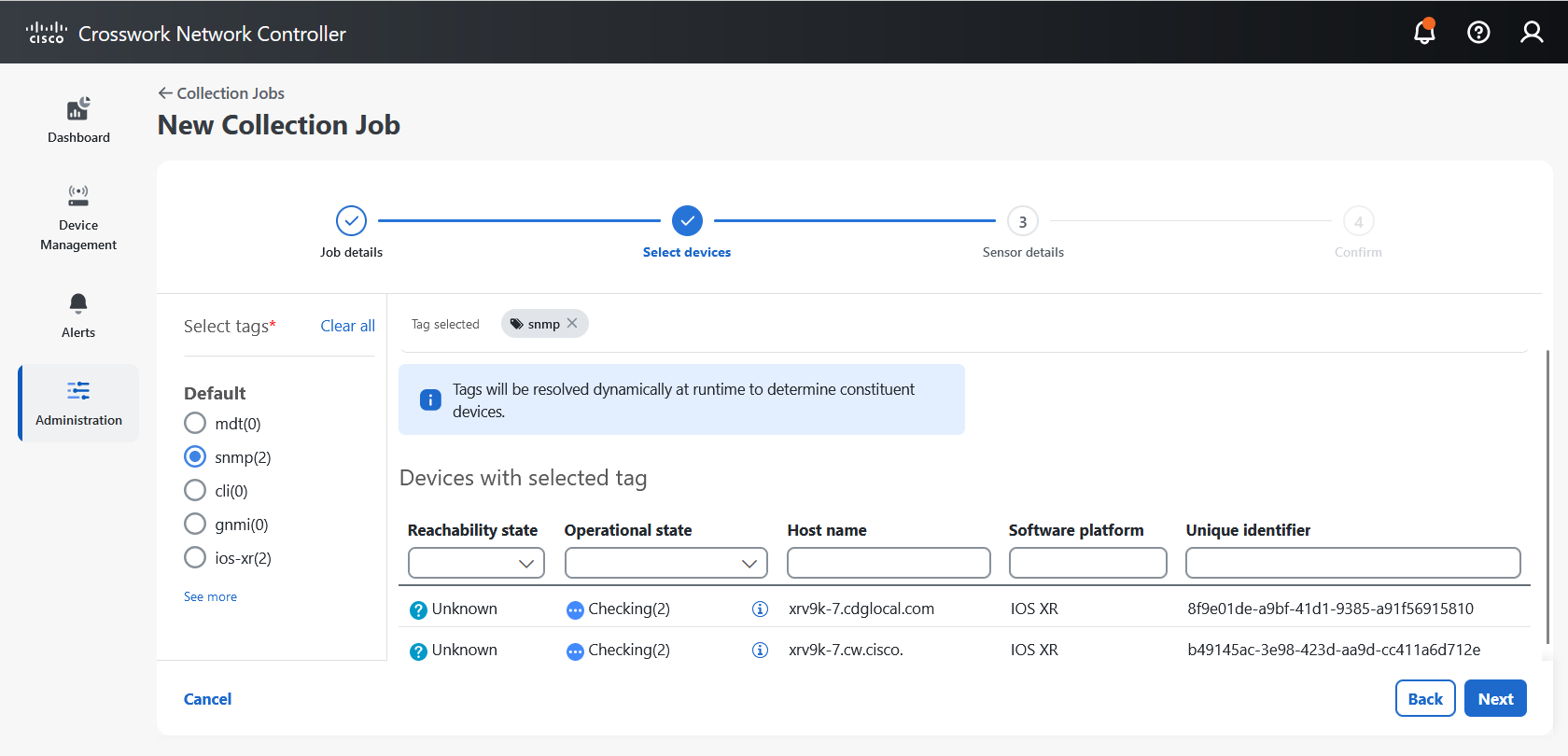
Task: Click See more tags link
Action: 210,596
